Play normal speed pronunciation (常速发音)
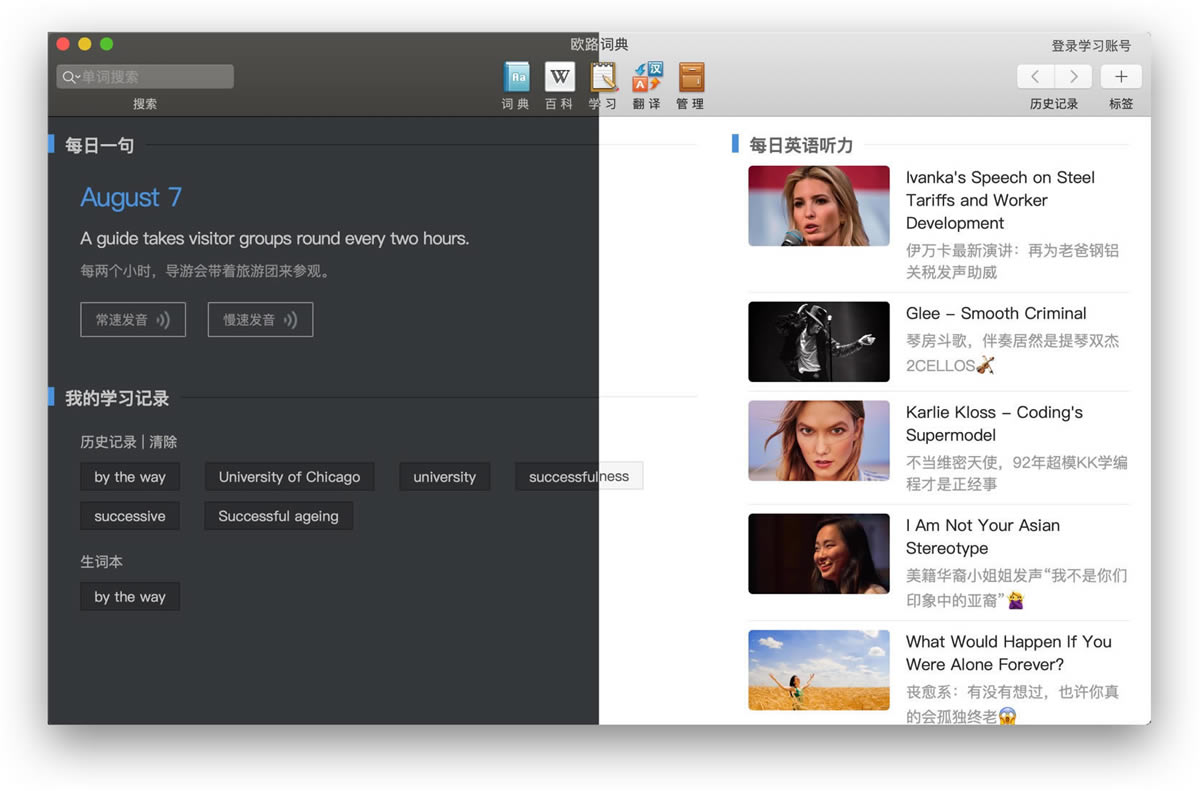Viewport: 1200px width, 791px height. (x=133, y=320)
